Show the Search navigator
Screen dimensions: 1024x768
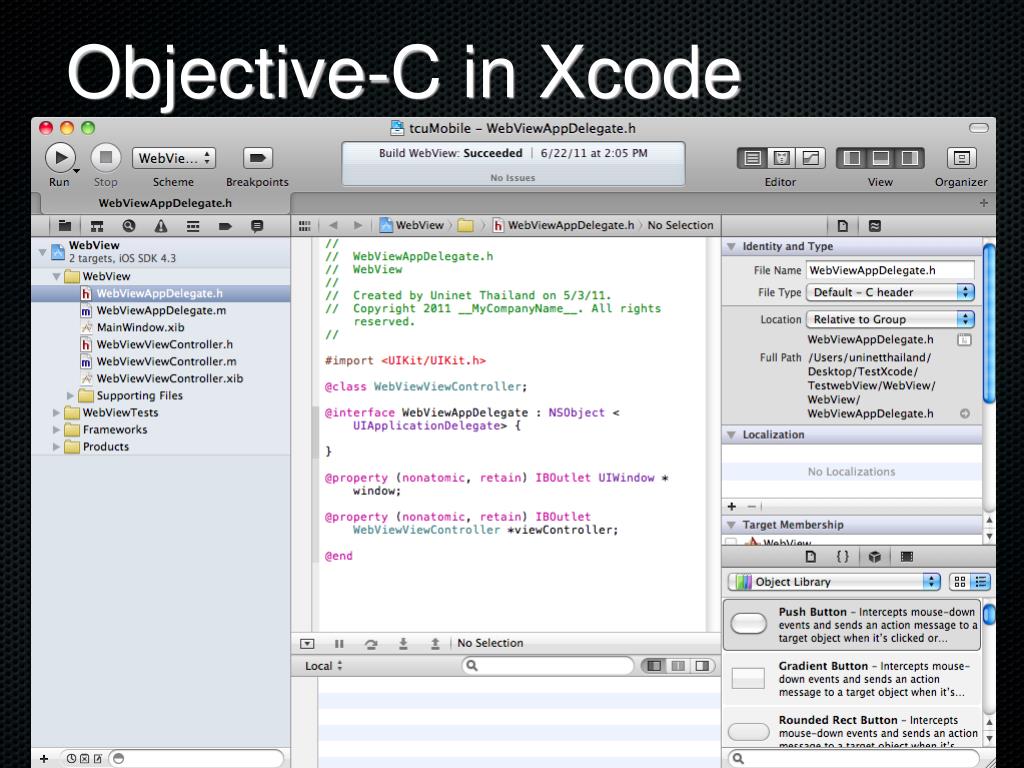tap(129, 226)
